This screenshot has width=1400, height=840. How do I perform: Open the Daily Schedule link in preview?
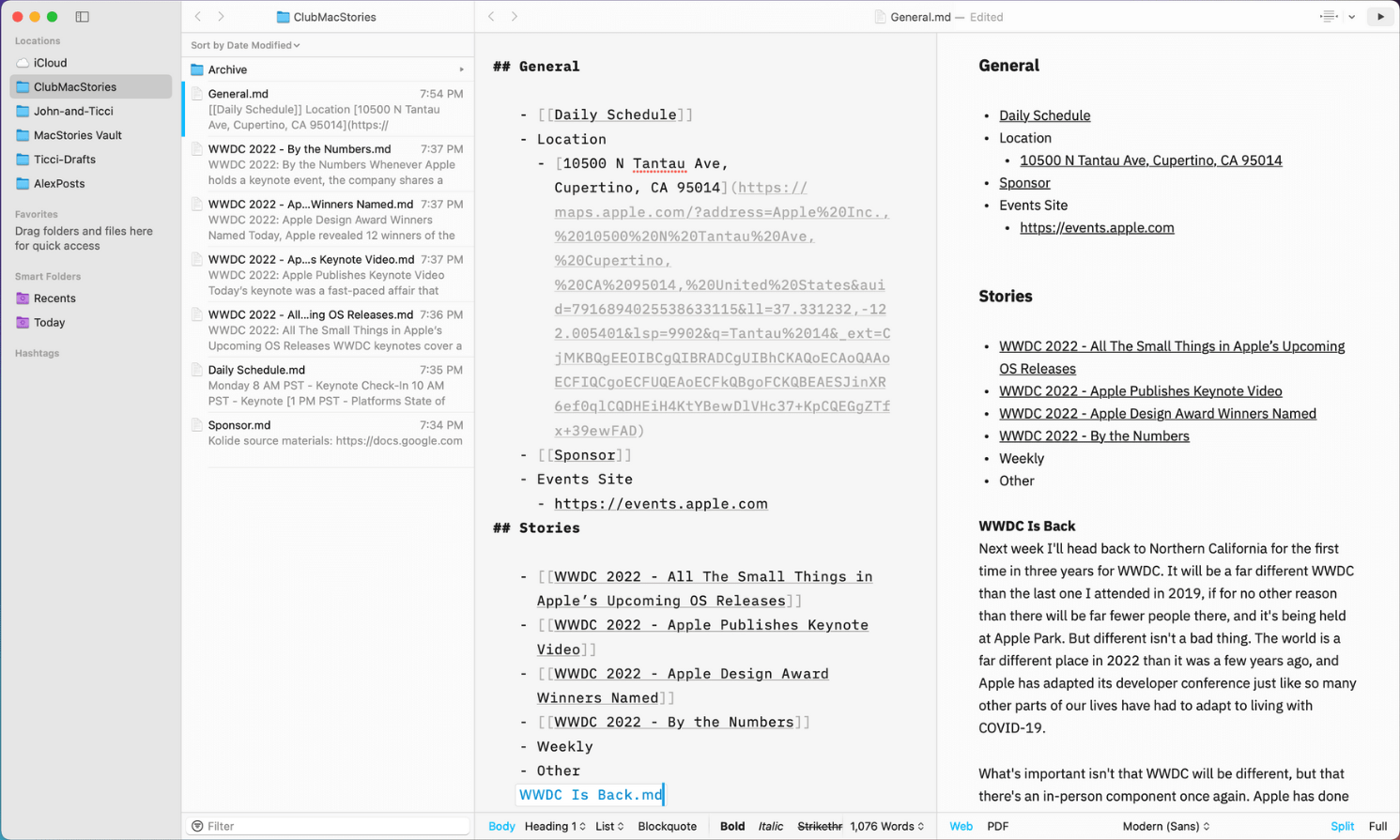coord(1044,115)
